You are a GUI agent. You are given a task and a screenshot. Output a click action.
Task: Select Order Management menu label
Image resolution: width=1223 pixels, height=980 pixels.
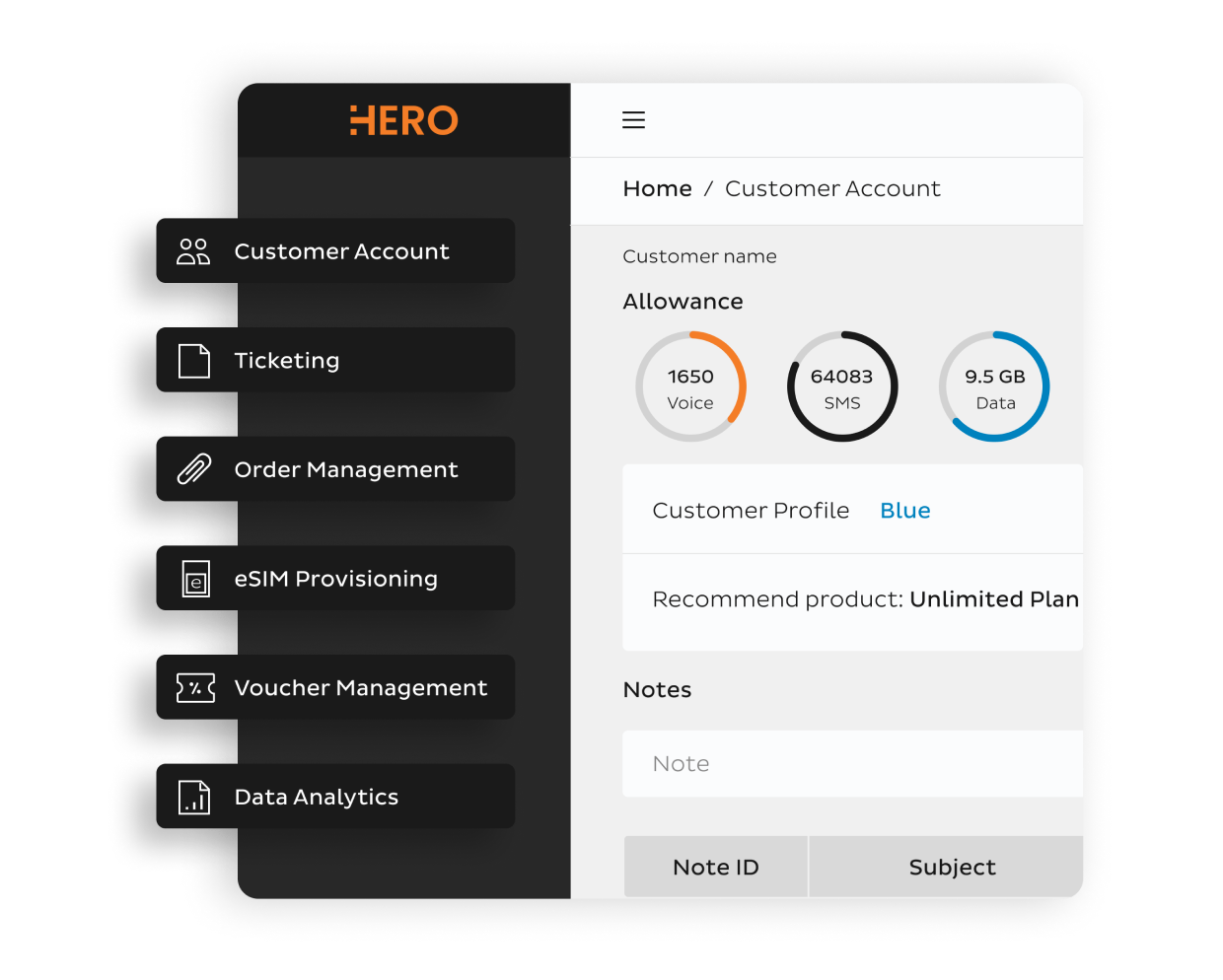click(x=346, y=470)
